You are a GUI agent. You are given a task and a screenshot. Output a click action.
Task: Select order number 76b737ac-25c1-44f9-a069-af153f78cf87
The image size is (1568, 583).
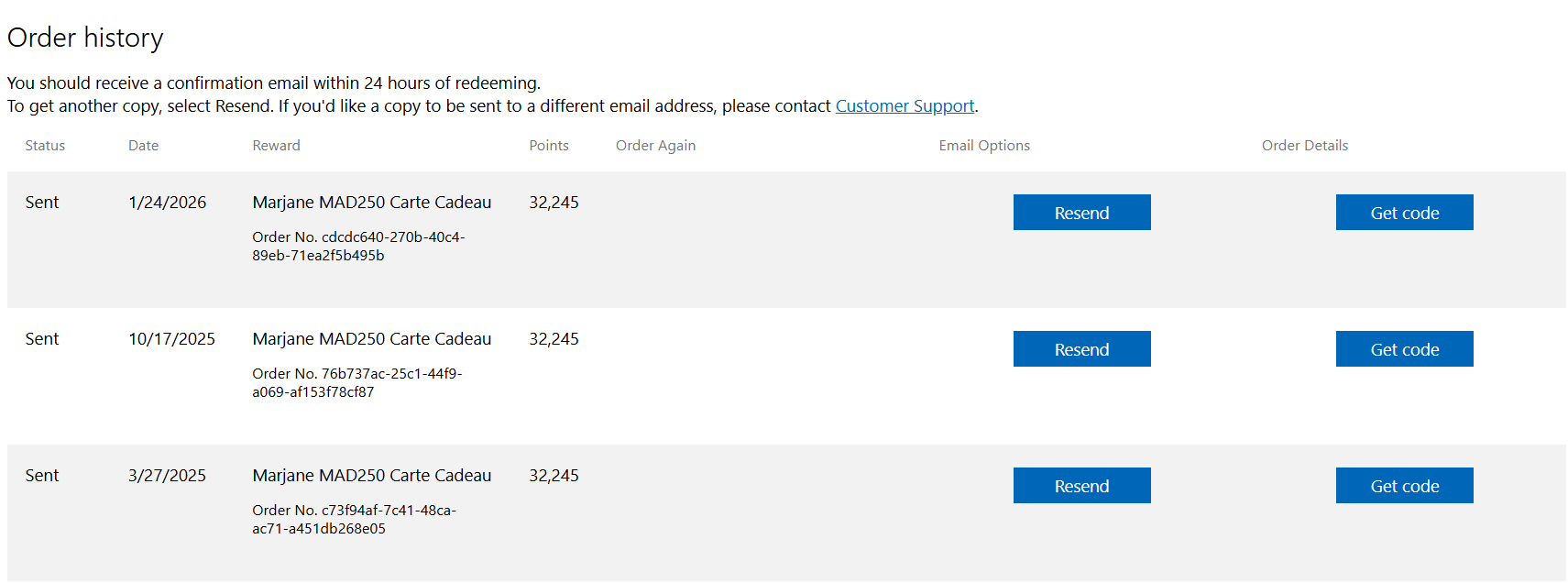coord(359,382)
